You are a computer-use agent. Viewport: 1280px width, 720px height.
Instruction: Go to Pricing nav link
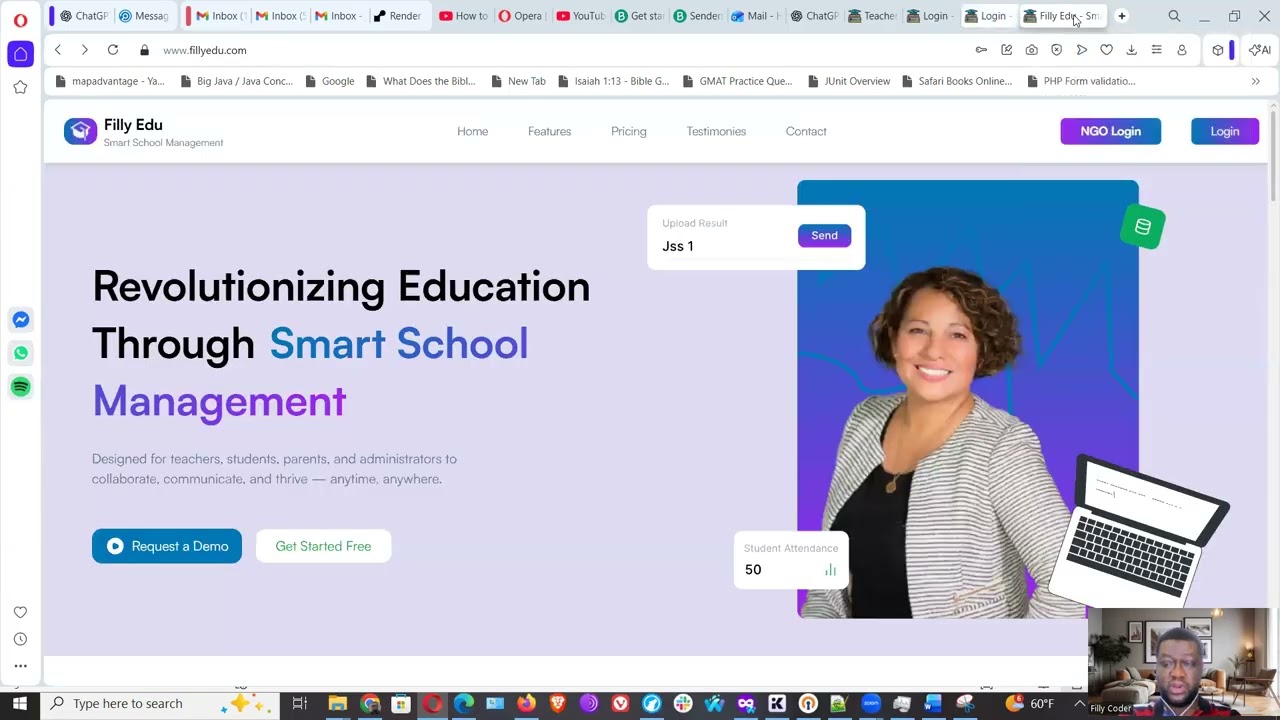tap(629, 131)
